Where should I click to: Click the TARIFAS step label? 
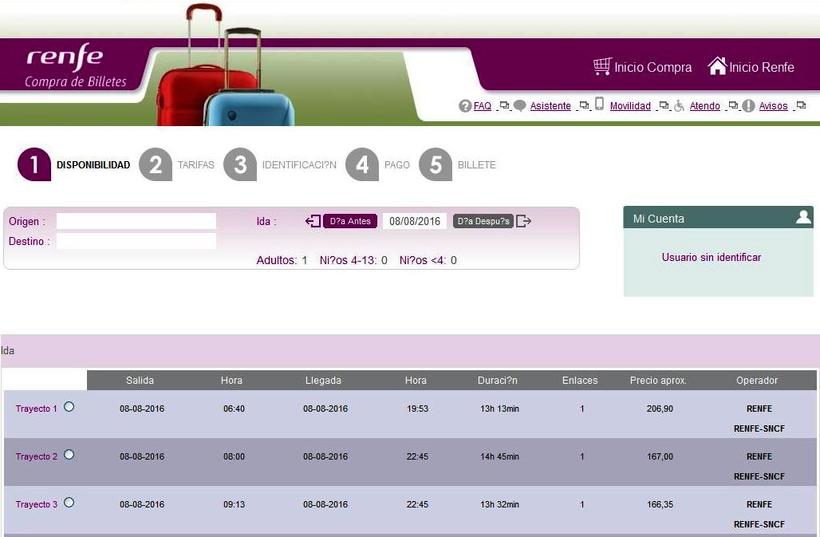pyautogui.click(x=196, y=165)
